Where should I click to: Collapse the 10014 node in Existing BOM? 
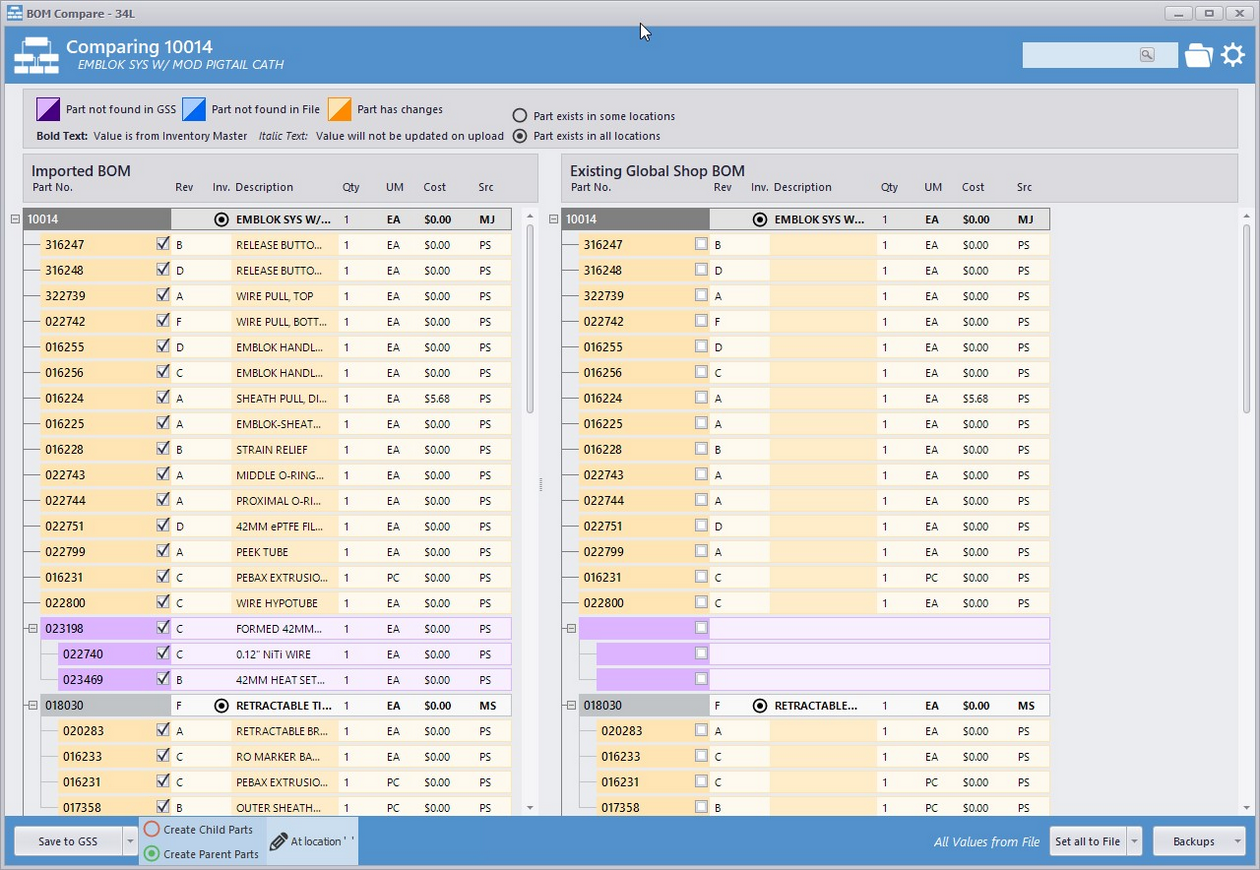click(x=554, y=219)
